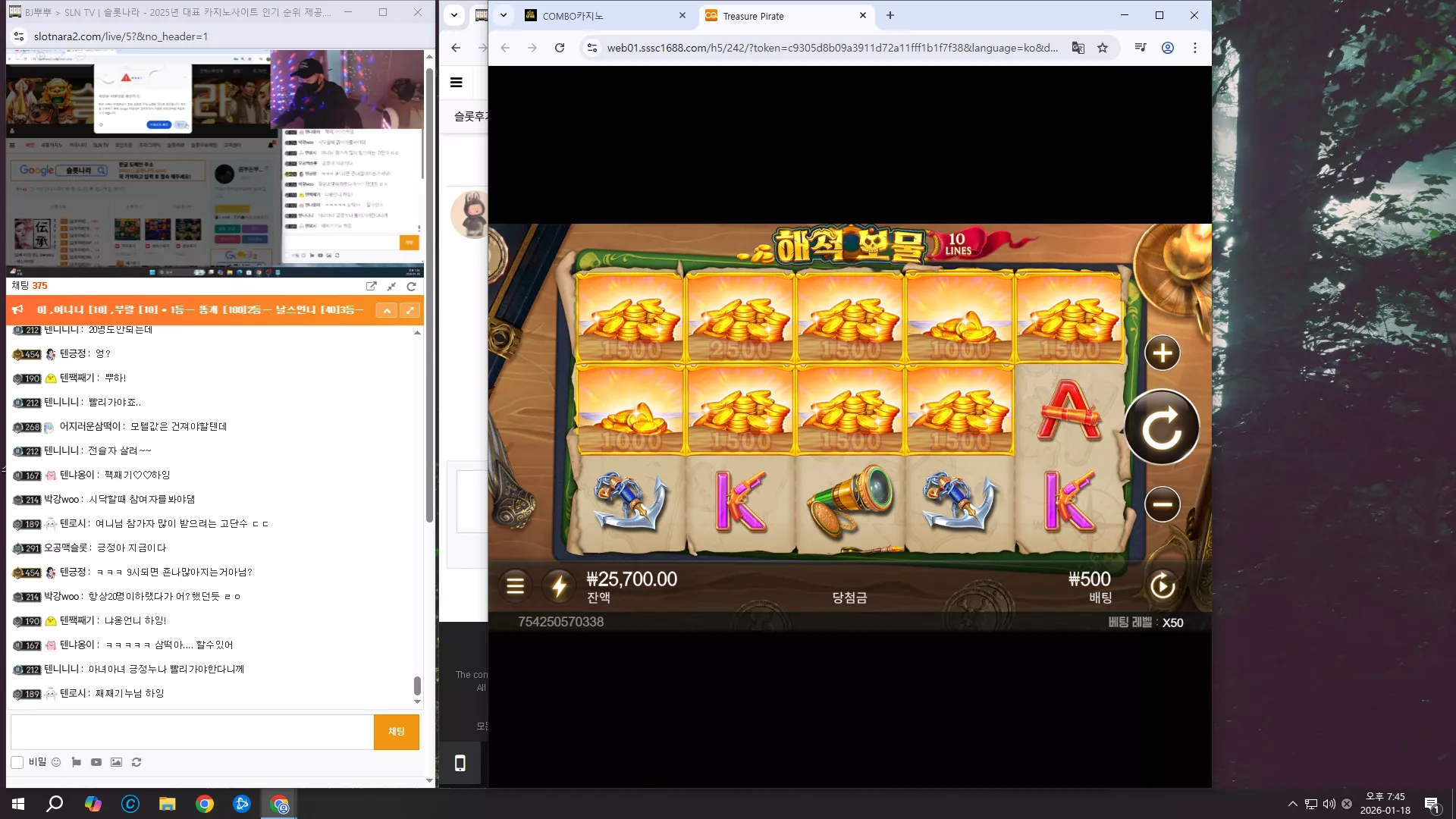The image size is (1456, 819).
Task: Open the notification center in the taskbar
Action: click(x=1432, y=804)
